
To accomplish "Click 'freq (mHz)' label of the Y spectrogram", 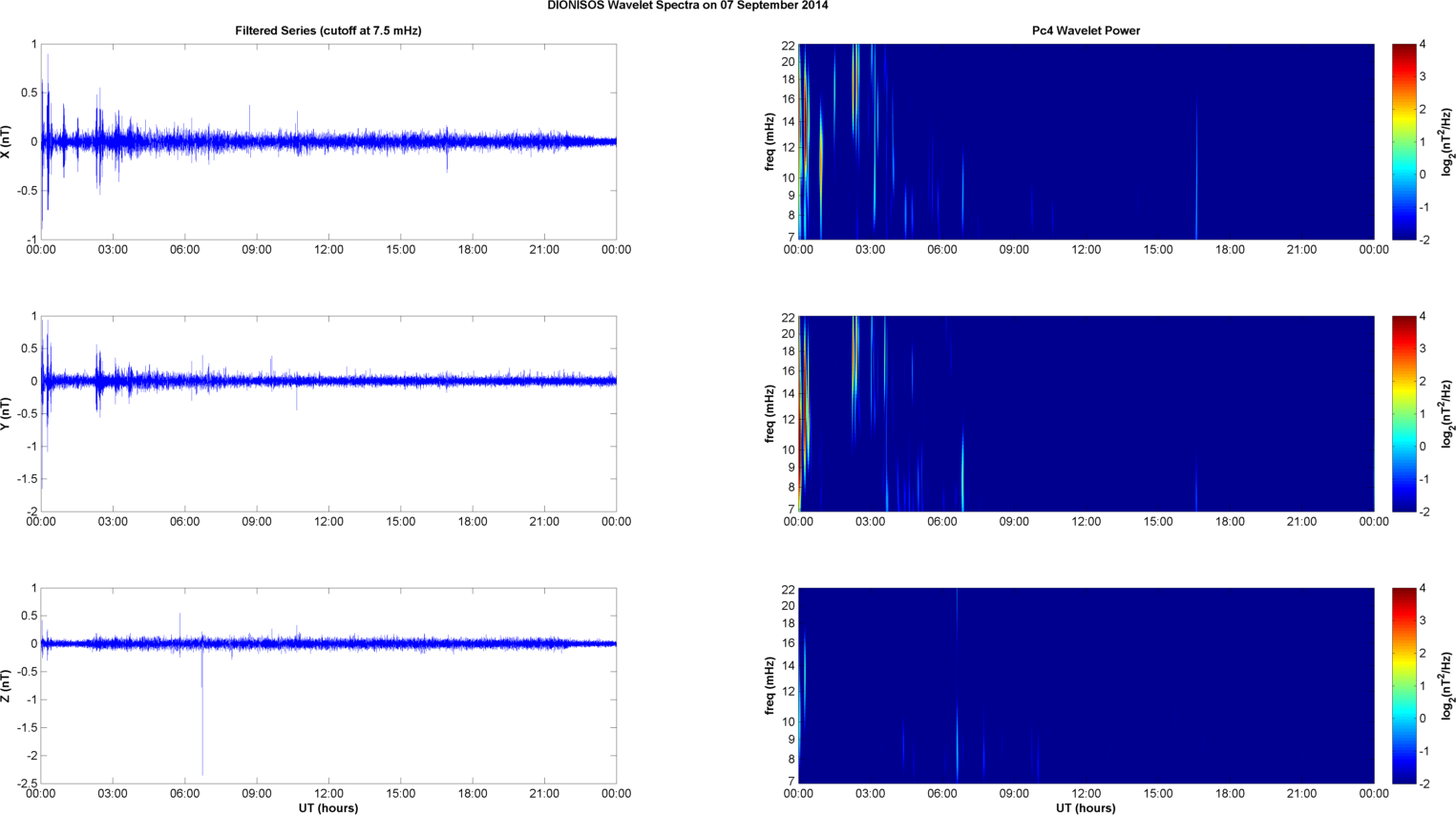I will pyautogui.click(x=769, y=413).
